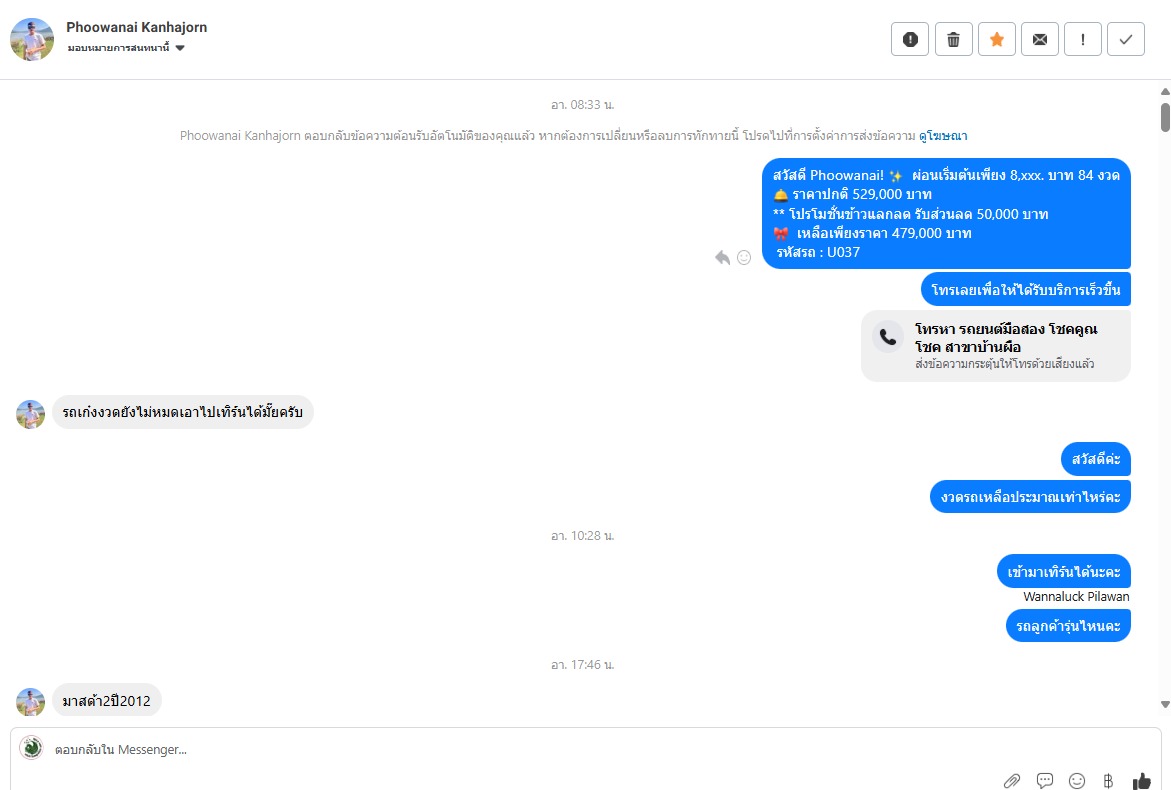Open the emoji picker in the reply bar
This screenshot has width=1171, height=790.
point(1077,780)
